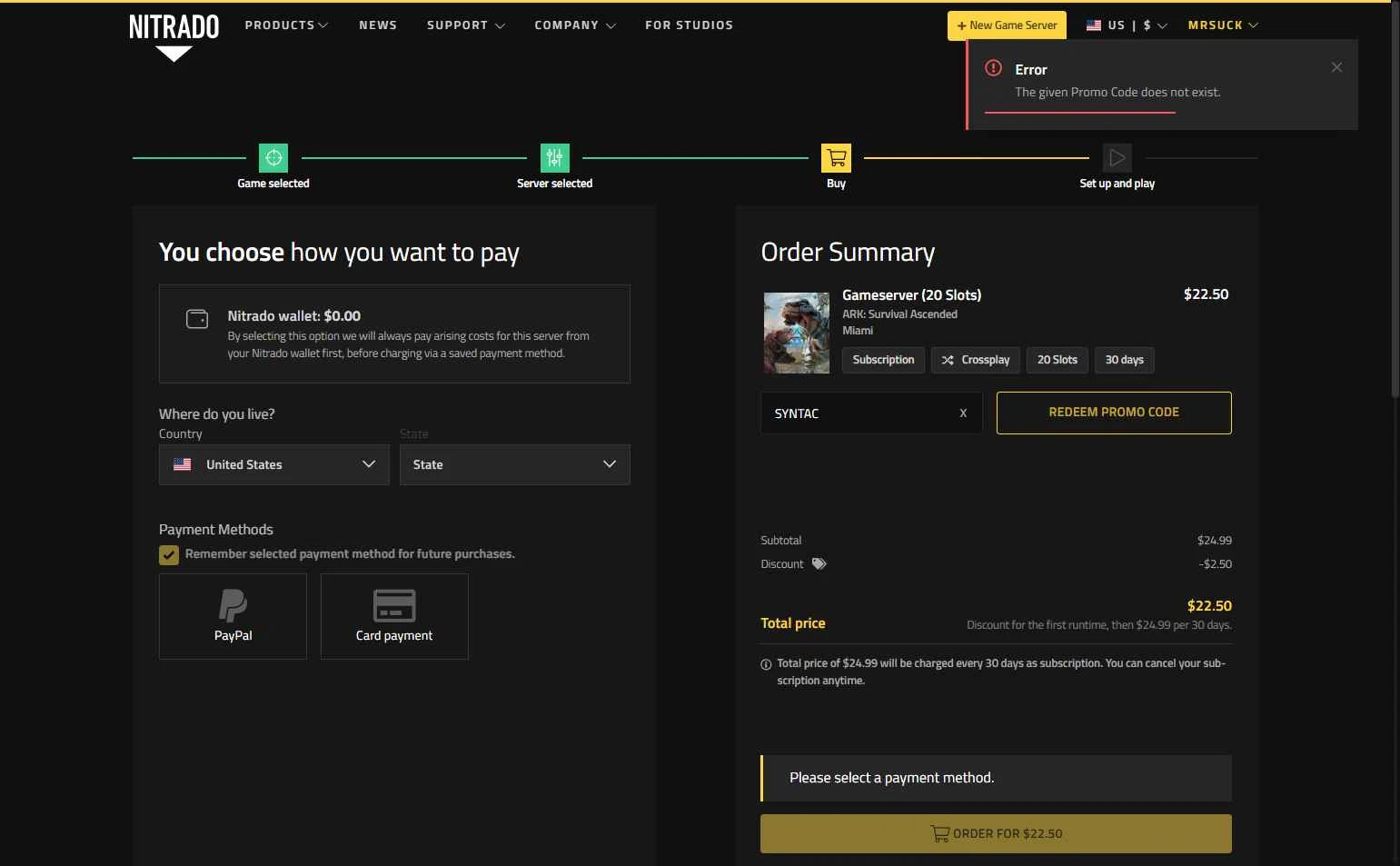
Task: Click the Buy cart step icon
Action: pos(836,158)
